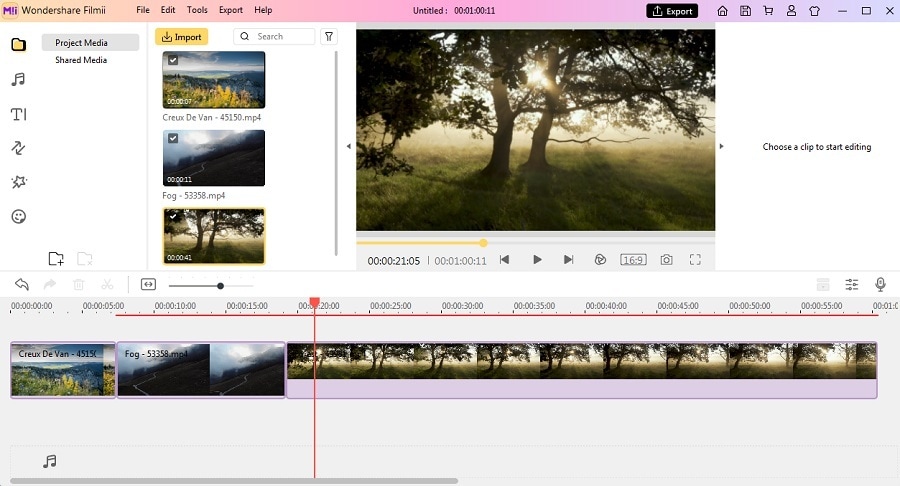Select Shared Media tab
Screen dimensions: 900x486
tap(81, 60)
